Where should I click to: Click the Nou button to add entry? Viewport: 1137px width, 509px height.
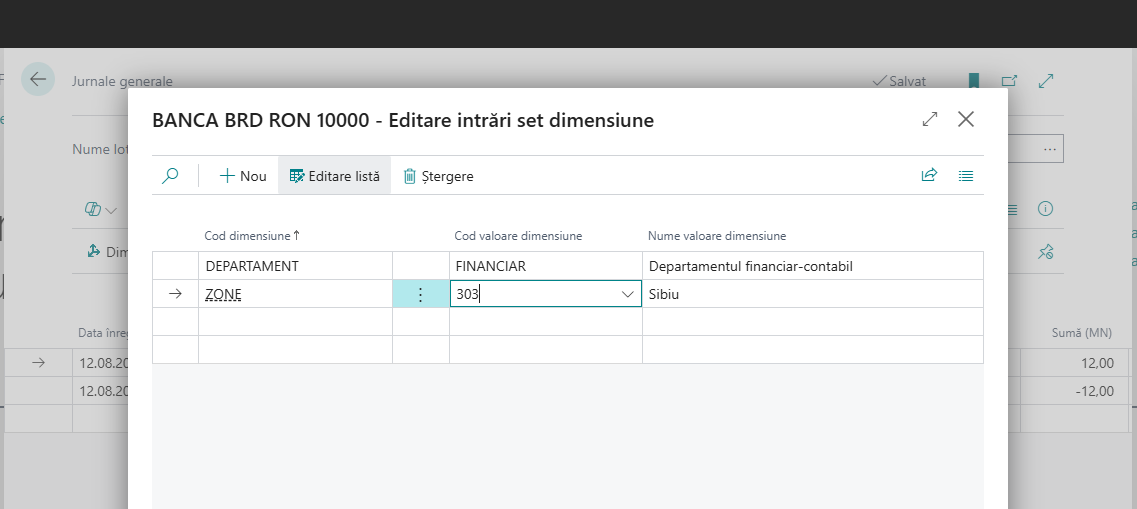[x=243, y=175]
